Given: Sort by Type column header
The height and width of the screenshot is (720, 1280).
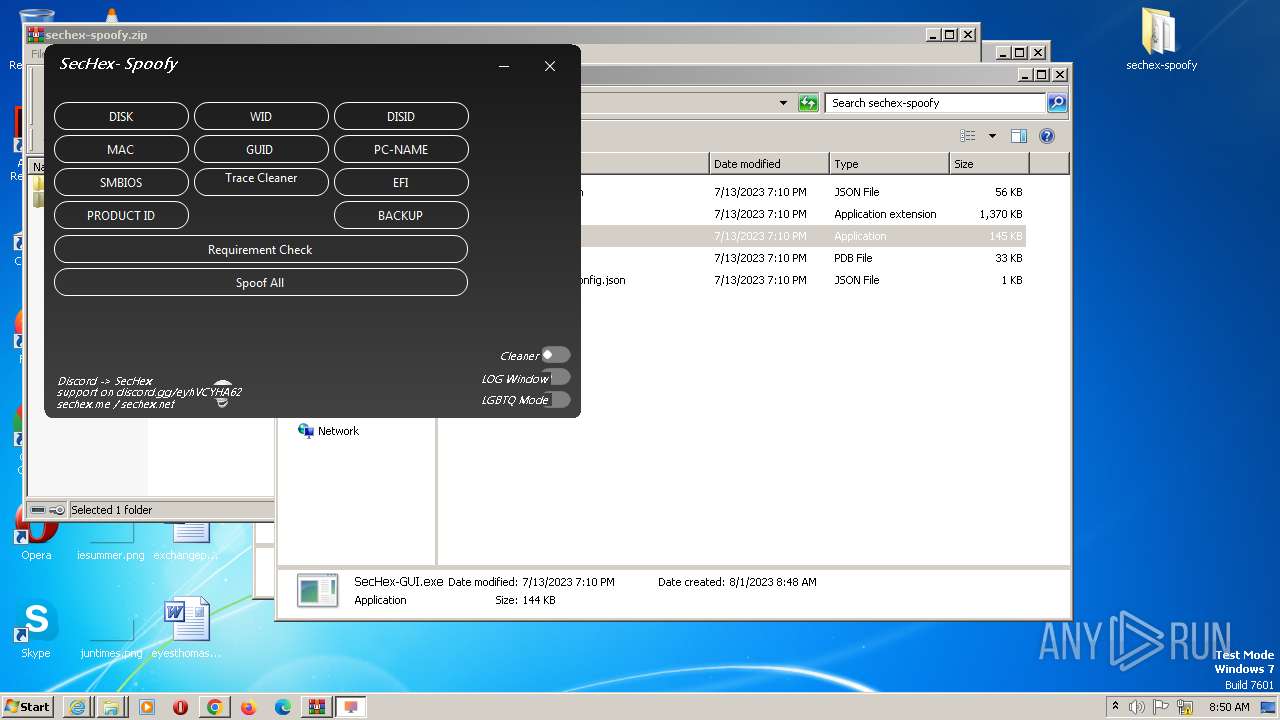Looking at the screenshot, I should 889,164.
